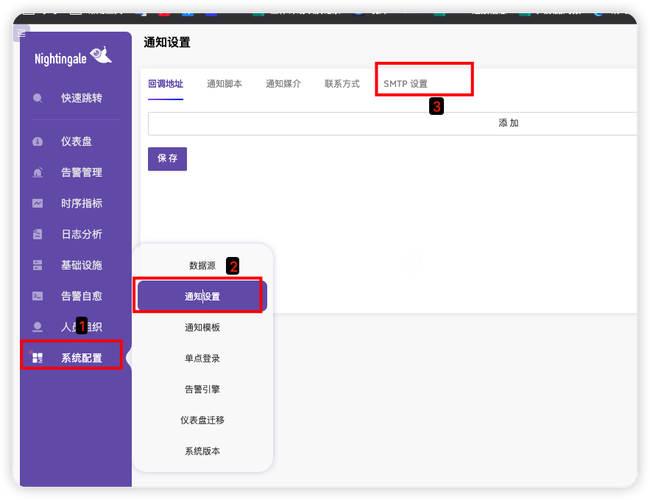
Task: Select 通知模板 in the submenu
Action: click(202, 328)
